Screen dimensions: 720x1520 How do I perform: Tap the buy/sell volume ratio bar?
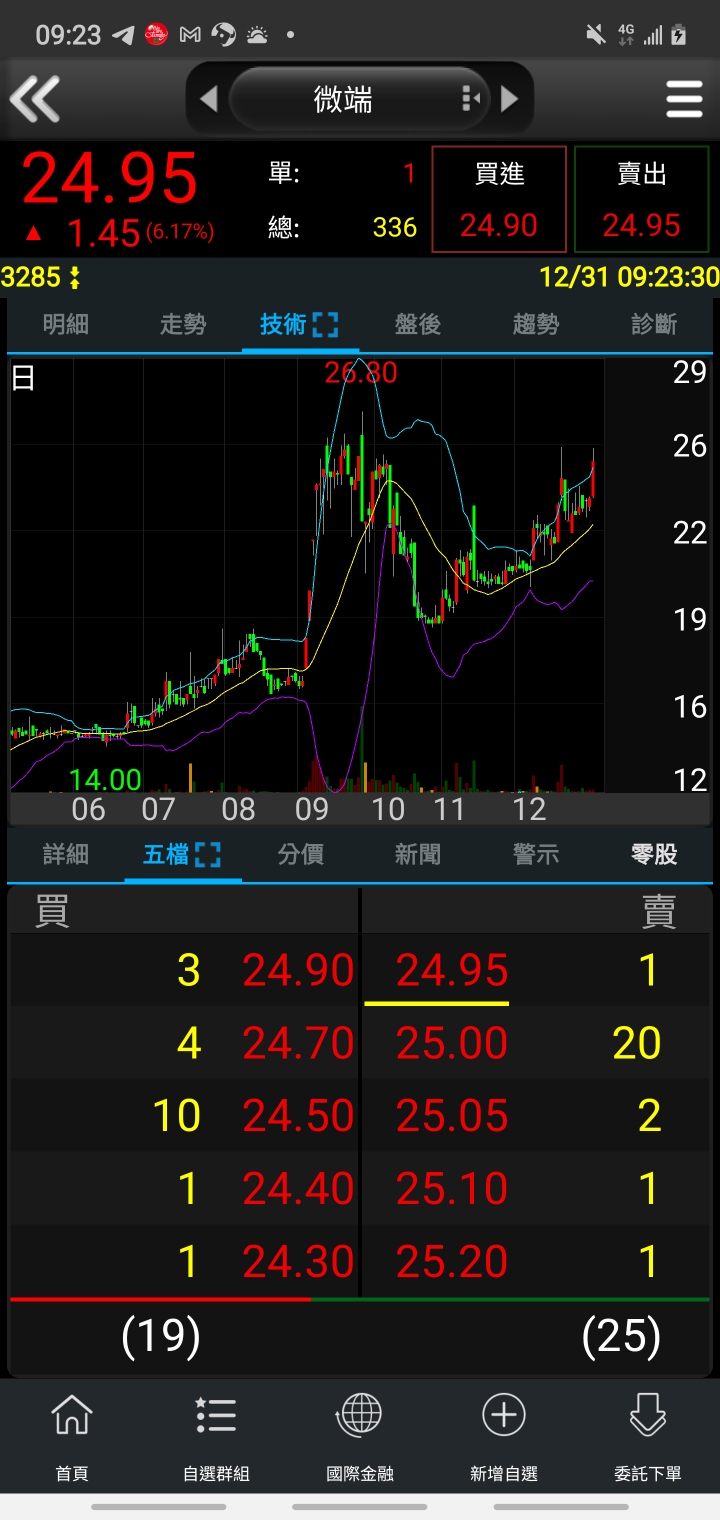(x=360, y=1299)
